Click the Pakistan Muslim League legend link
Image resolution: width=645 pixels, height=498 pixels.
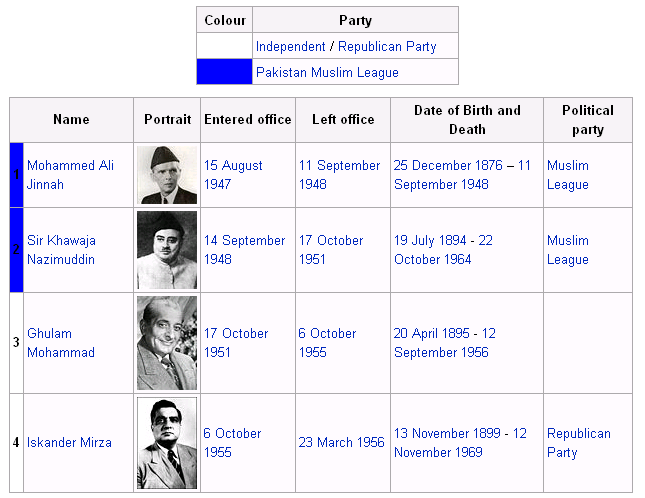click(x=327, y=72)
